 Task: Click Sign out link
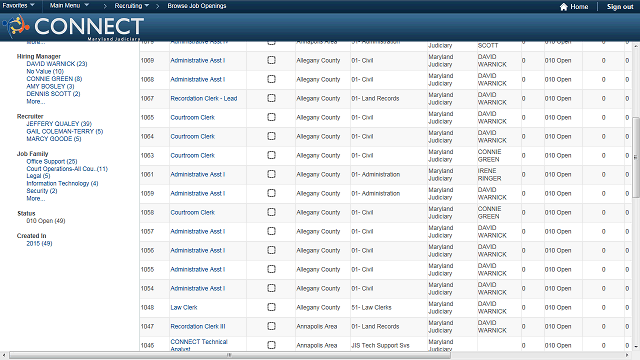coord(620,7)
